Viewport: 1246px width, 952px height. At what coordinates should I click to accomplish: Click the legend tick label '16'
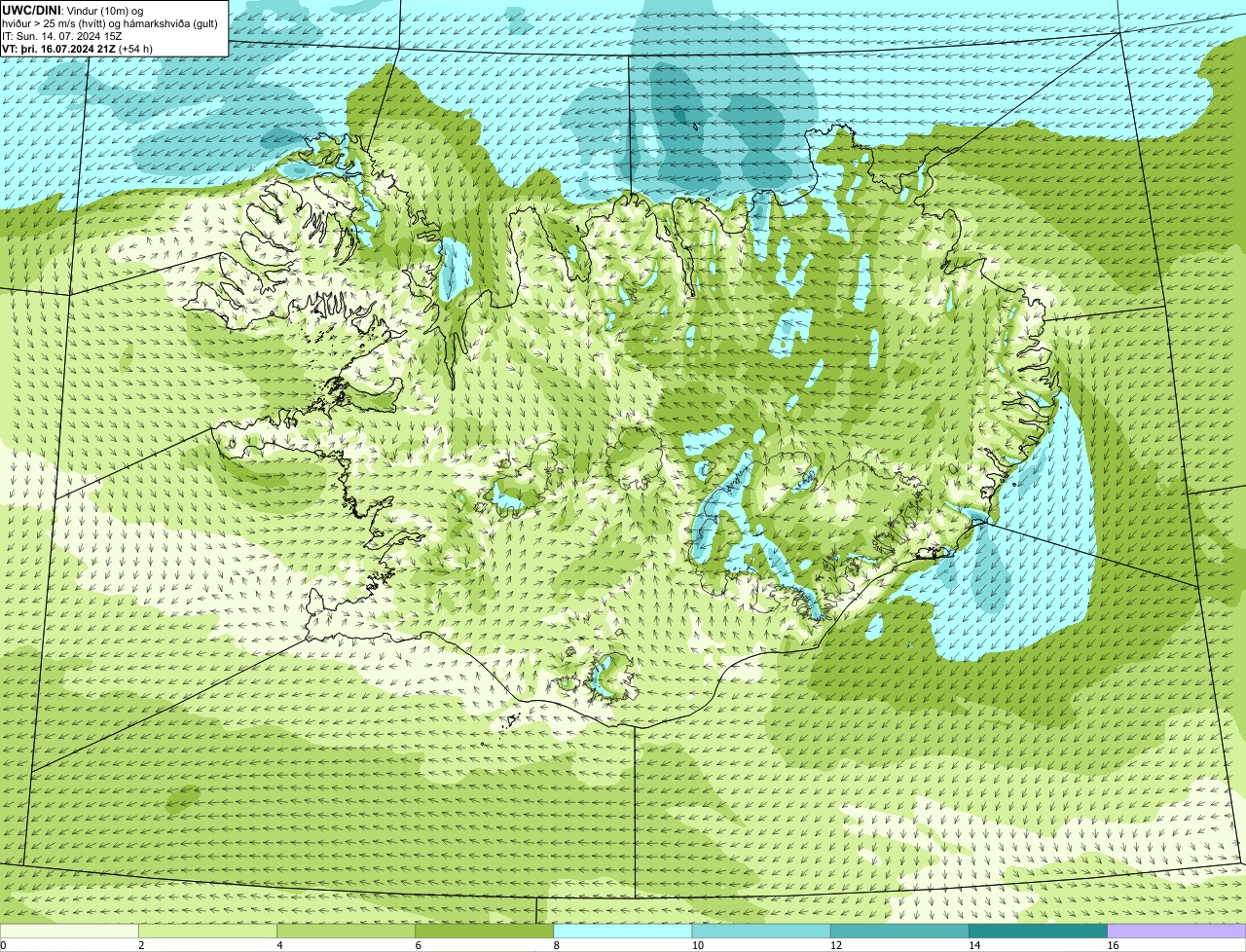click(1112, 945)
